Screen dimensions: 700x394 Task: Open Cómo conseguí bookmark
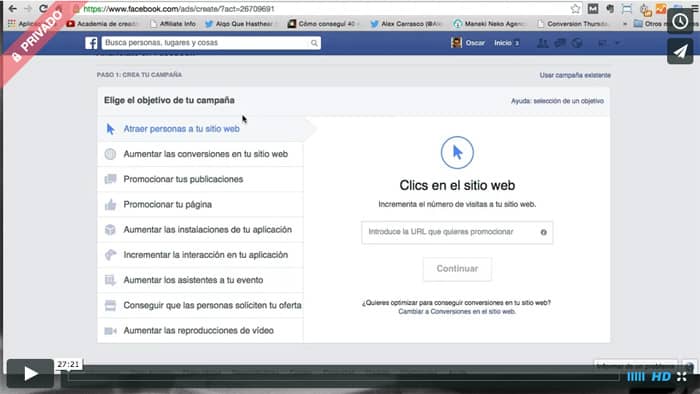point(322,24)
